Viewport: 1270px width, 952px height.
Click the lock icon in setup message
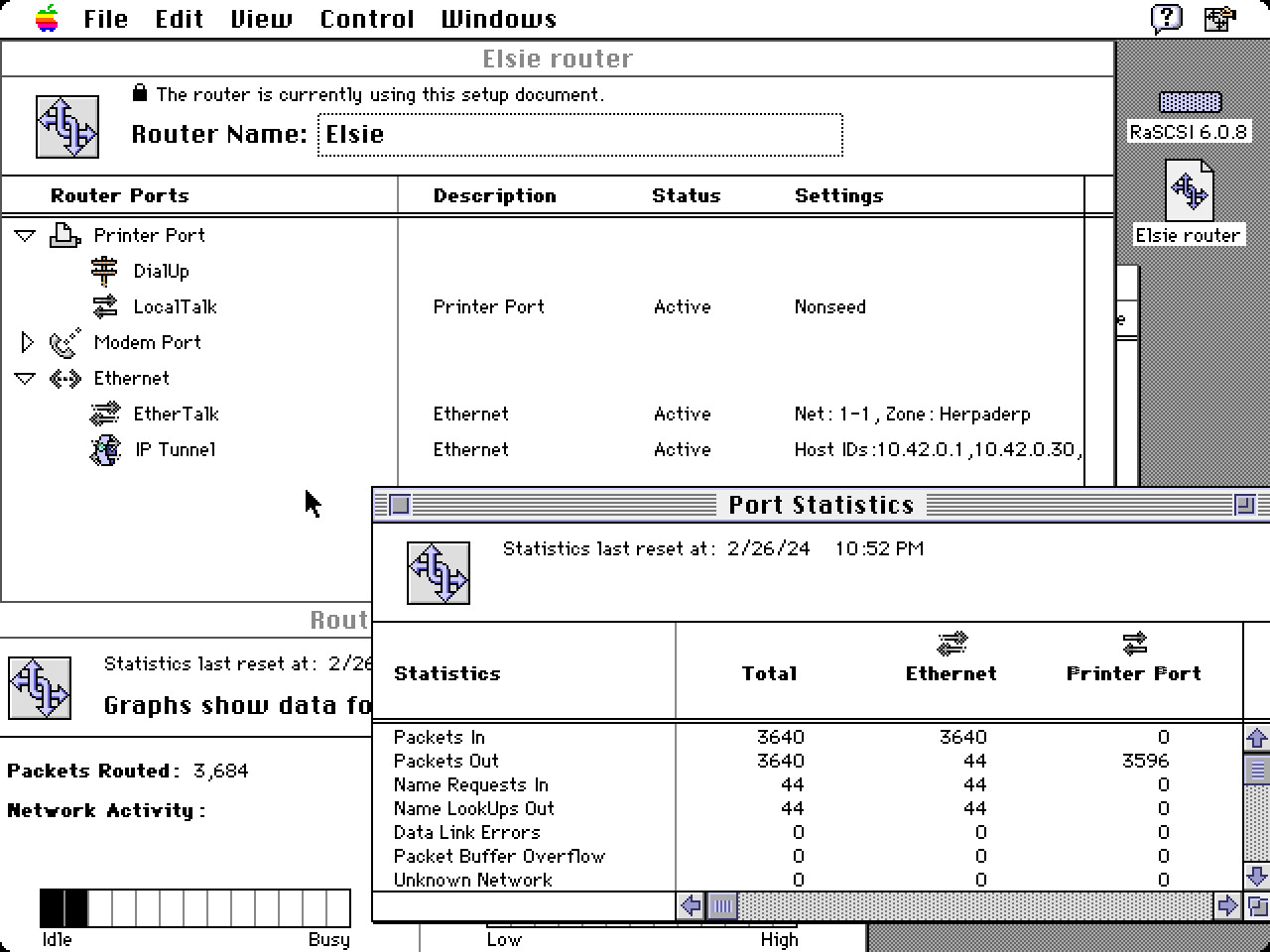click(x=140, y=93)
